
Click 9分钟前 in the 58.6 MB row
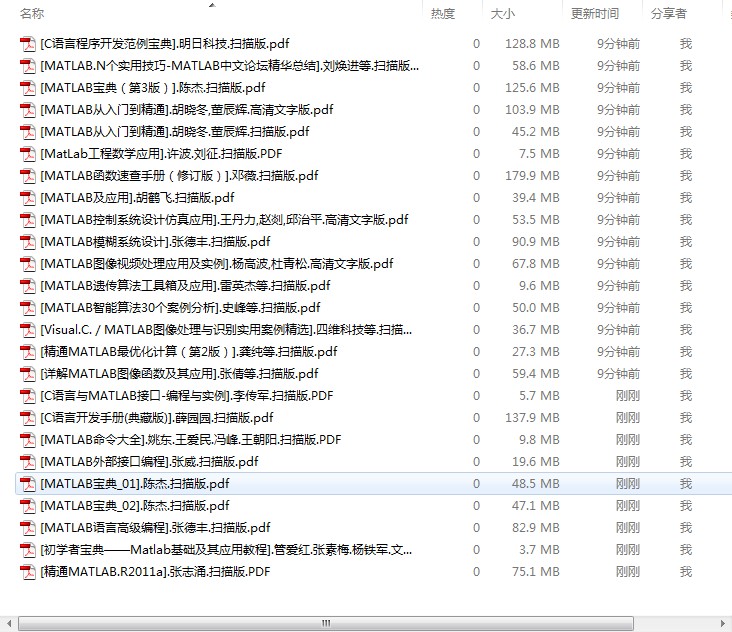coord(619,66)
